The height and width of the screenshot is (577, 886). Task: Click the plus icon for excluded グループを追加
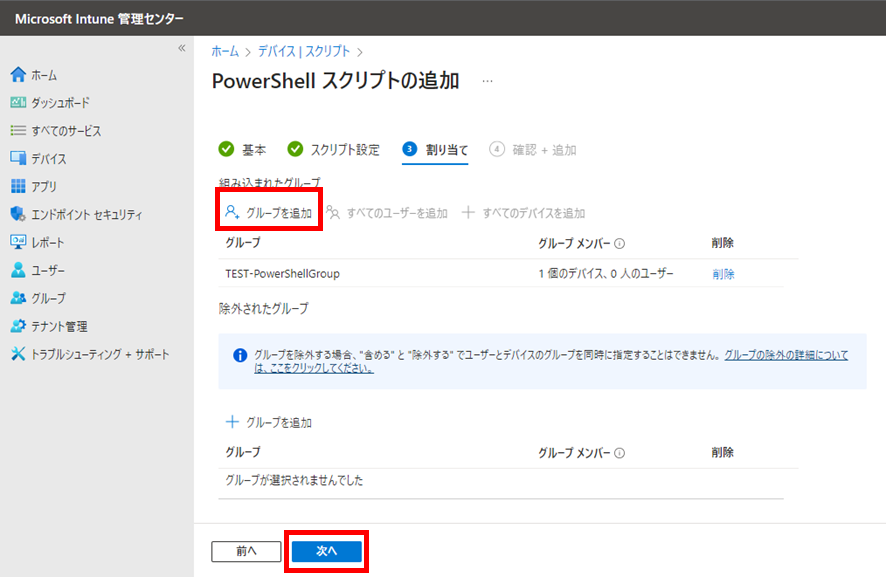tap(232, 422)
